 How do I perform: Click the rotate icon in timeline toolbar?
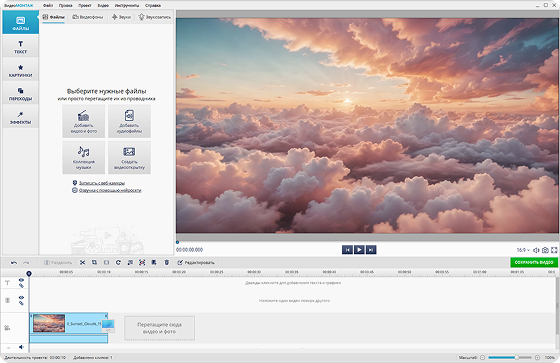pyautogui.click(x=118, y=263)
